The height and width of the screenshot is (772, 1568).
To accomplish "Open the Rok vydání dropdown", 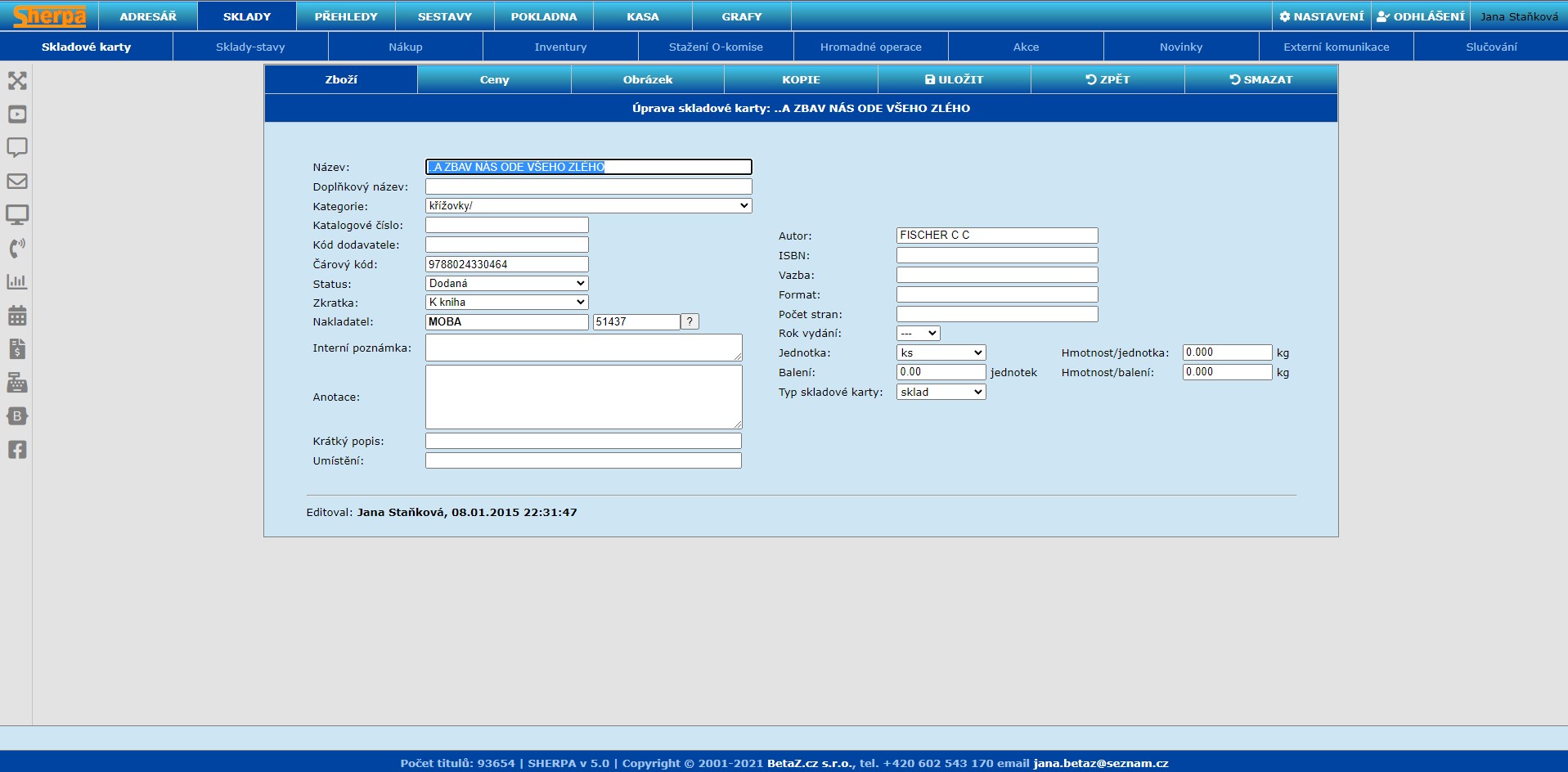I will [x=919, y=333].
